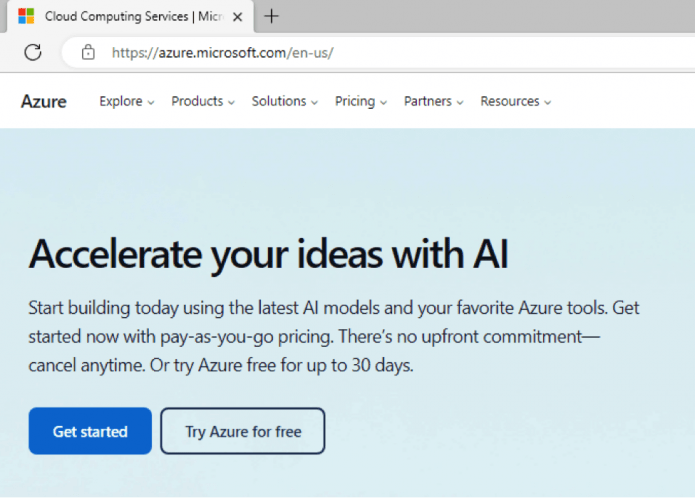Image resolution: width=695 pixels, height=498 pixels.
Task: Close the Cloud Computing Services tab
Action: (x=237, y=17)
